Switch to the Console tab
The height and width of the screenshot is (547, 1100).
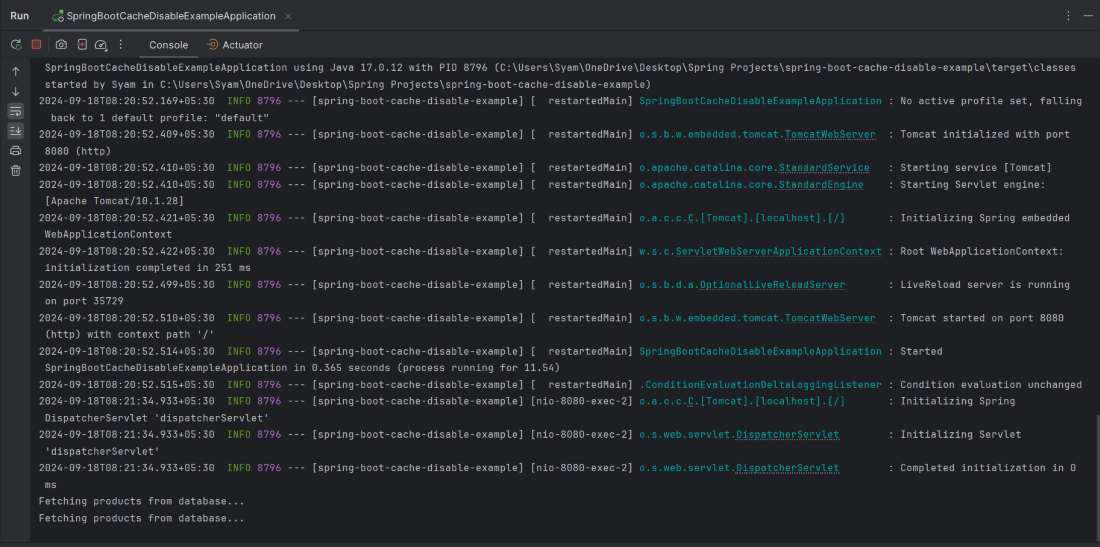[168, 45]
